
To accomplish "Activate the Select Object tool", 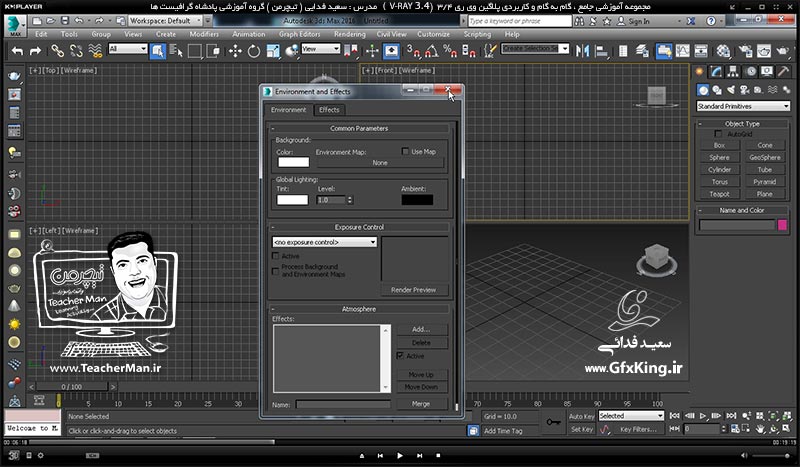I will 158,51.
